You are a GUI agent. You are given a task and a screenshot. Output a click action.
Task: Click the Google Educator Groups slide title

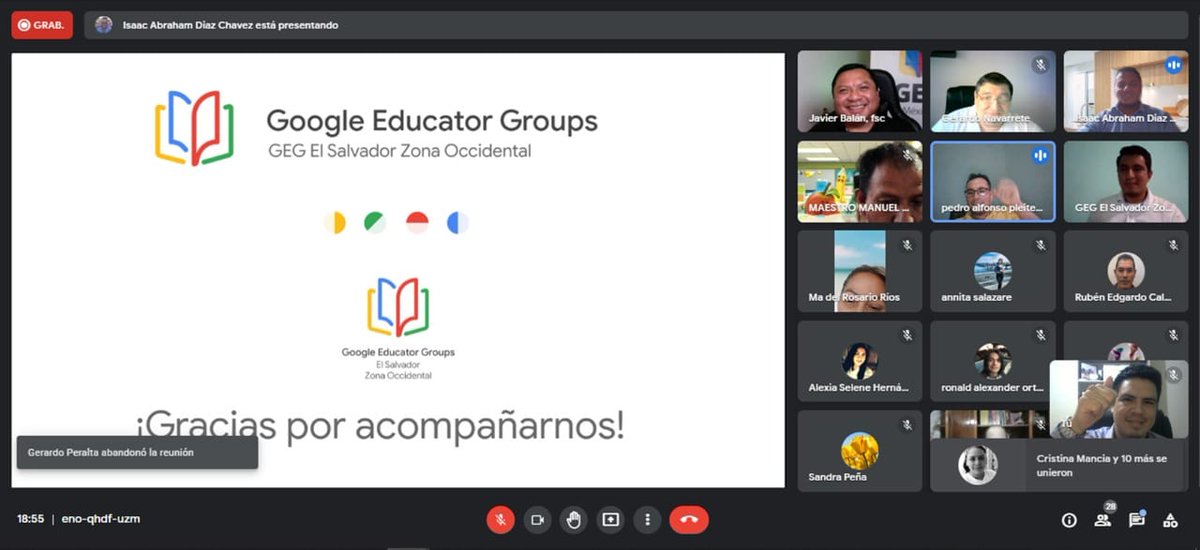click(x=432, y=122)
